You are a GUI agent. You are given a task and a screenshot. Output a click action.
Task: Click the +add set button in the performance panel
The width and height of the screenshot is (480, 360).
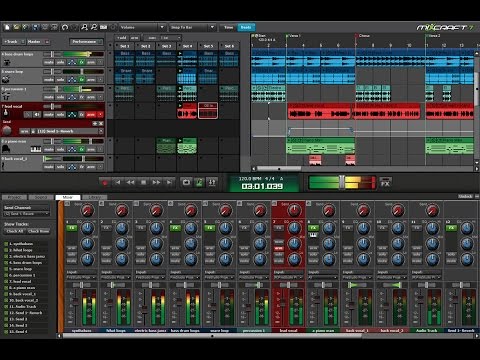pyautogui.click(x=122, y=38)
